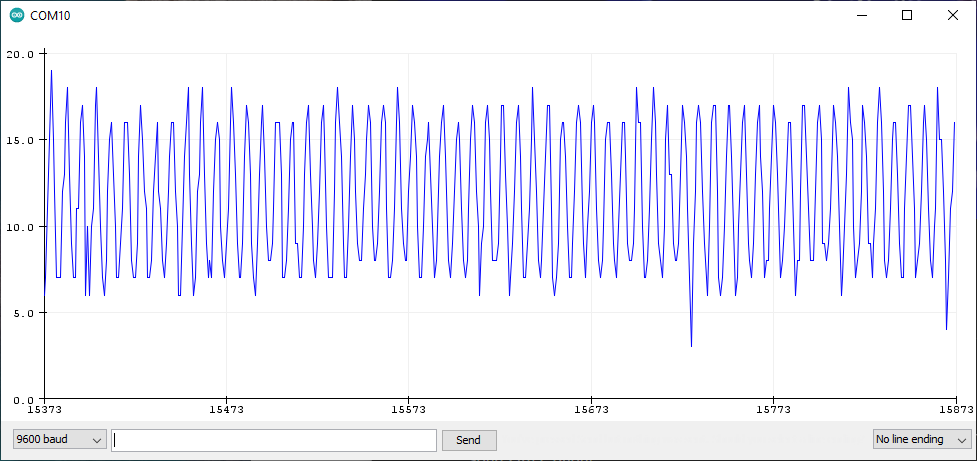
Task: Click the 15673 x-axis label
Action: 591,410
